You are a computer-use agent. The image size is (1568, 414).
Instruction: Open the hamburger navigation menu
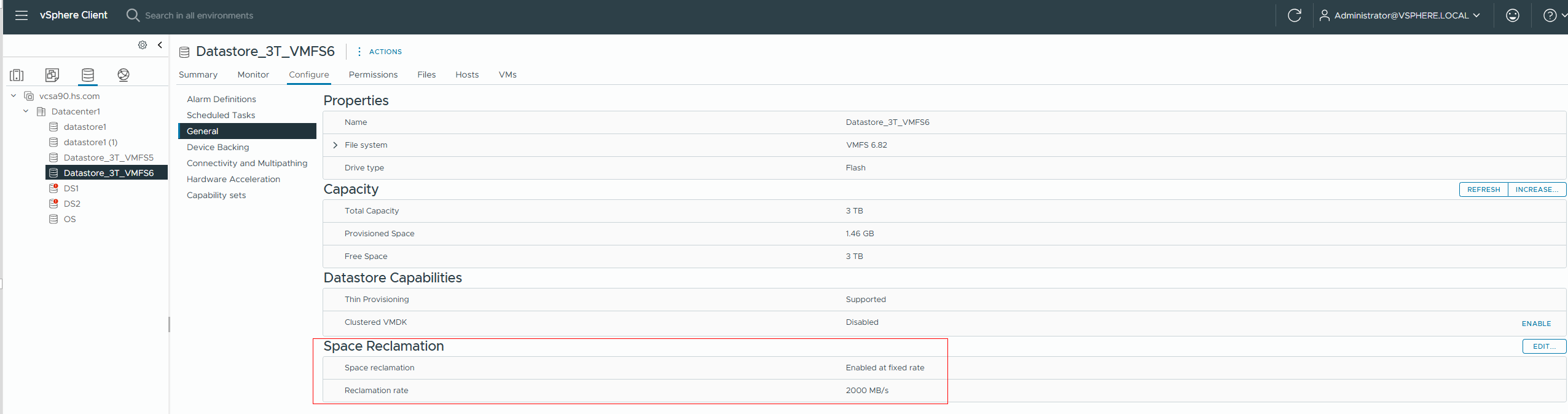coord(22,15)
